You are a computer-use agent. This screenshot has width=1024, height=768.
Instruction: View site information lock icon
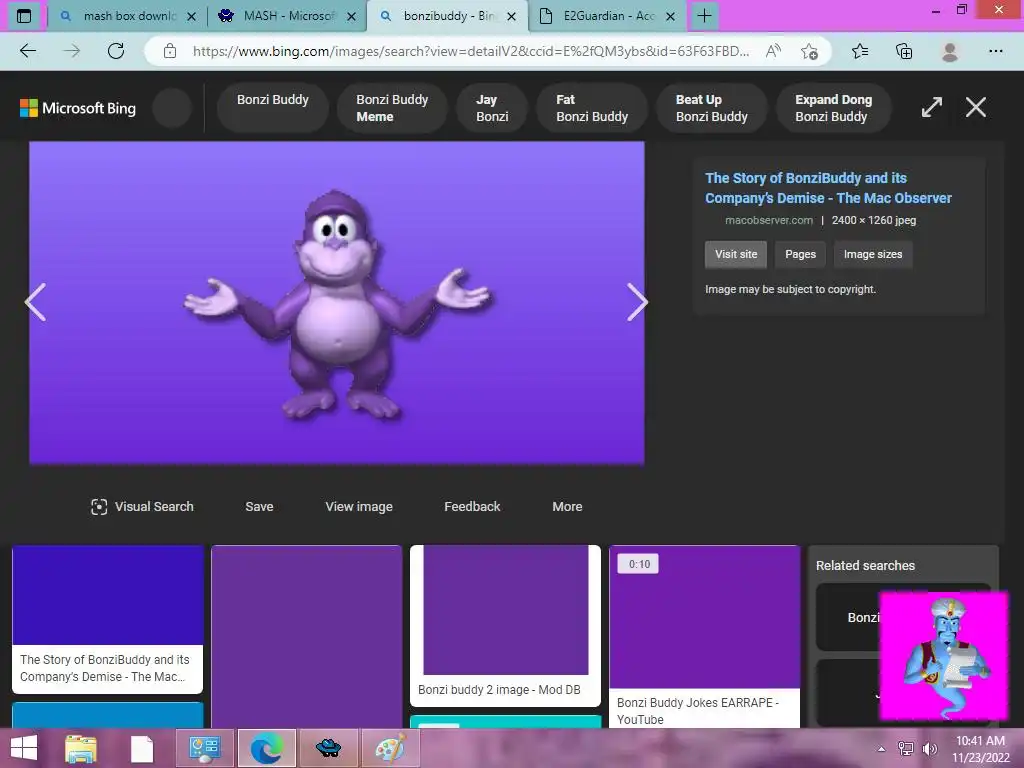pos(170,51)
